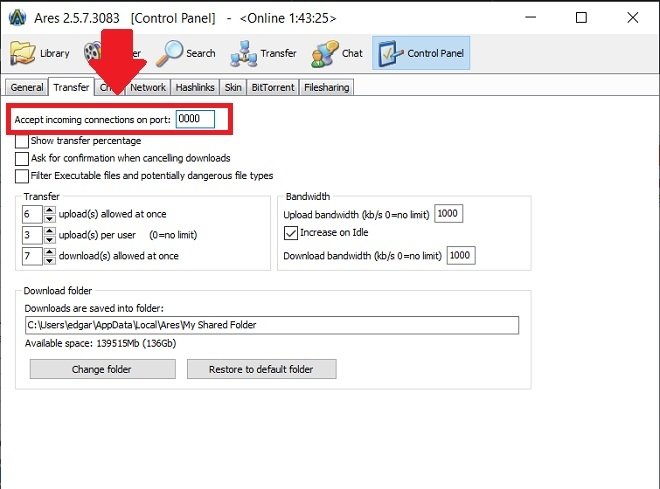
Task: Open the Filesharing tab
Action: 327,88
